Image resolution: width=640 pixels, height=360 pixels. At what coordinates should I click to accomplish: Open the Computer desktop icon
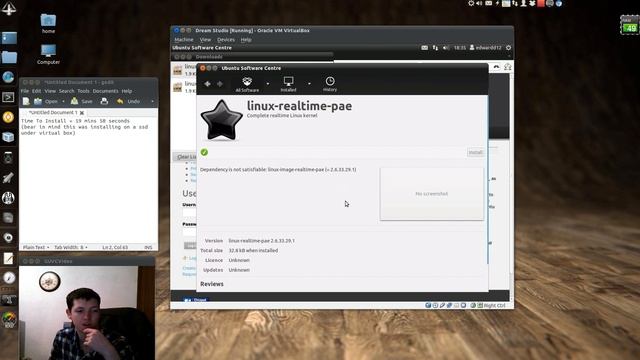coord(48,54)
